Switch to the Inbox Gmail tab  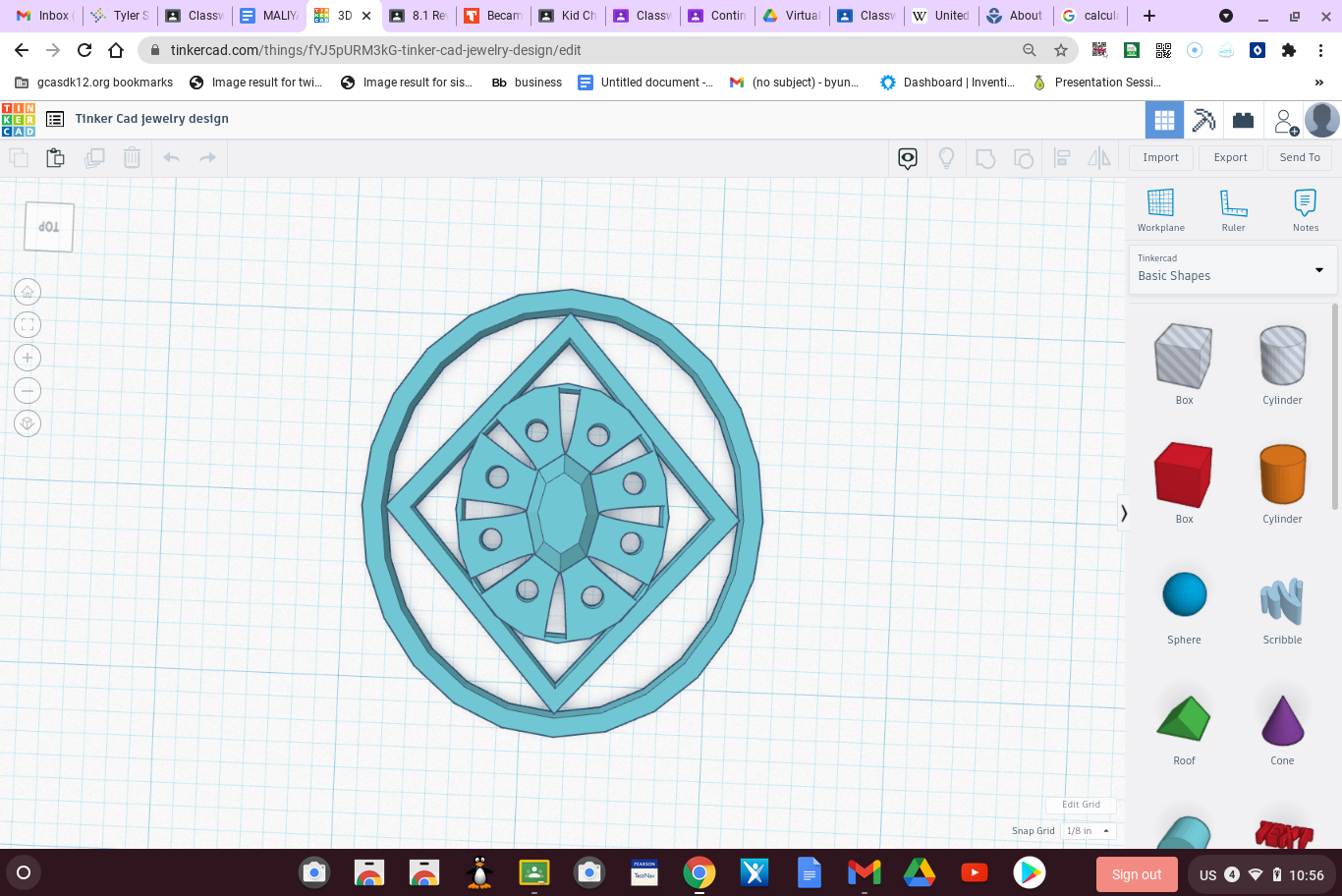click(43, 16)
